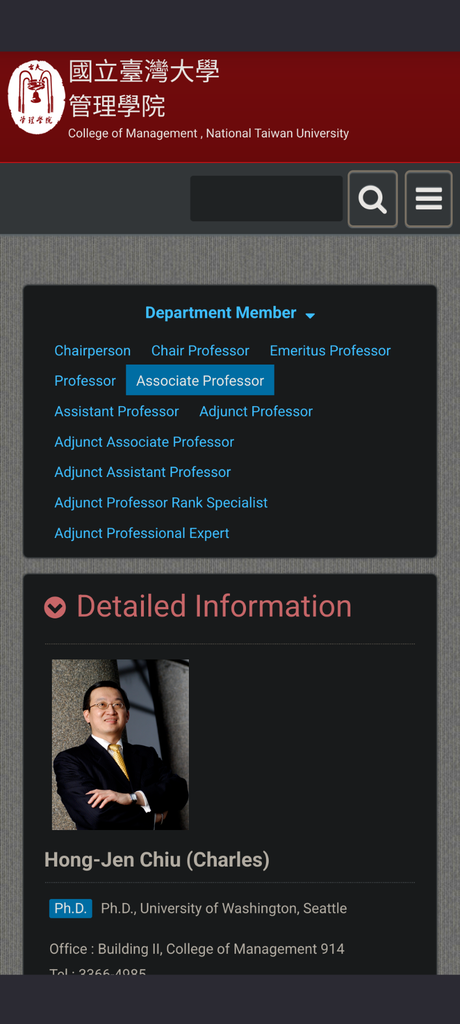
Task: Click the magnifying glass search icon
Action: coord(372,199)
